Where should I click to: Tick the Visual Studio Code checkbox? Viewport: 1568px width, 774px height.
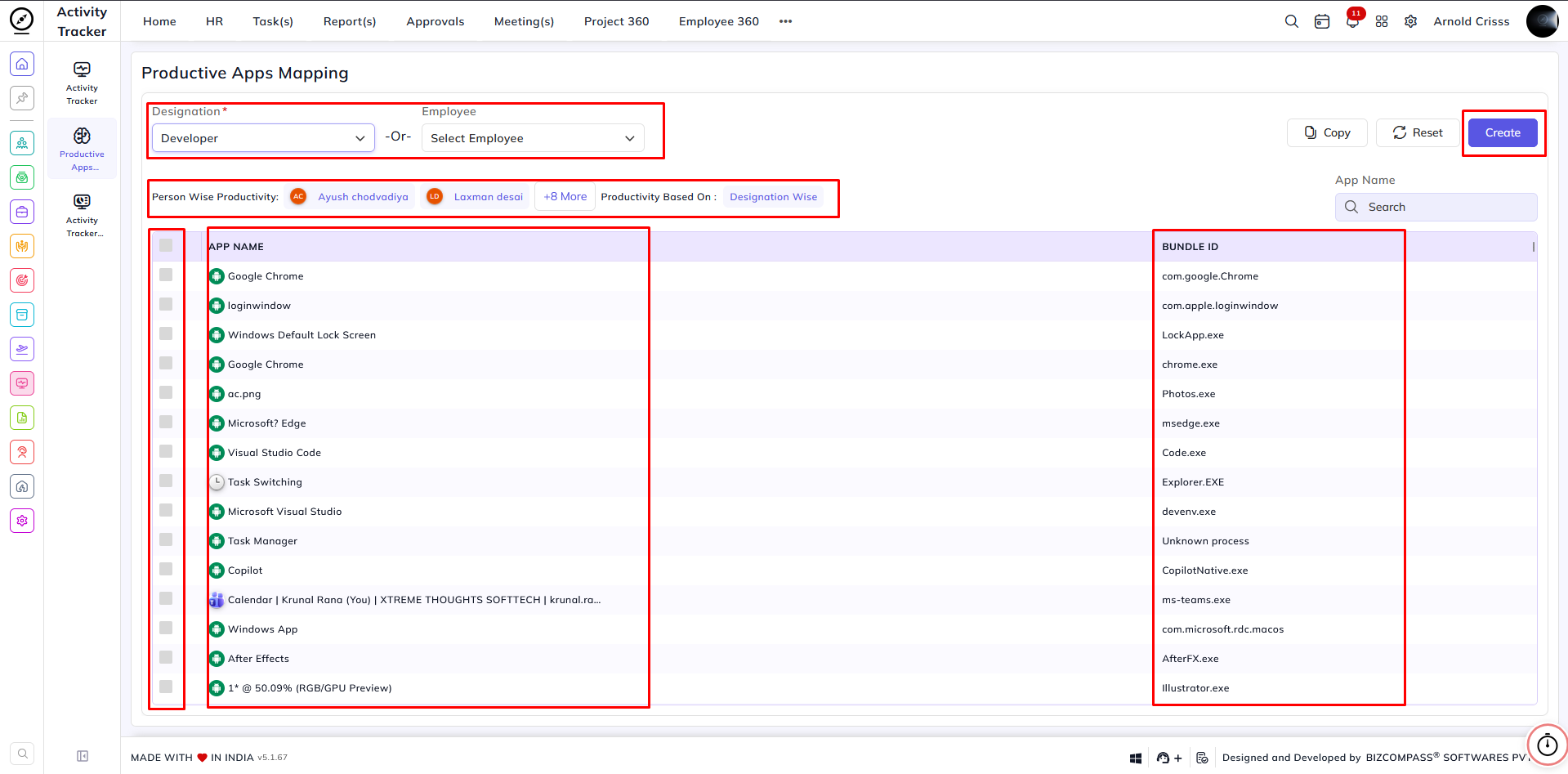(x=166, y=451)
